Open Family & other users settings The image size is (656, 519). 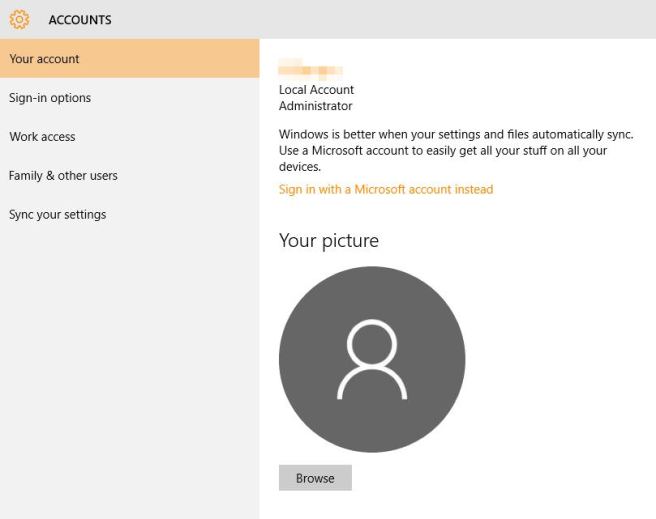coord(63,176)
